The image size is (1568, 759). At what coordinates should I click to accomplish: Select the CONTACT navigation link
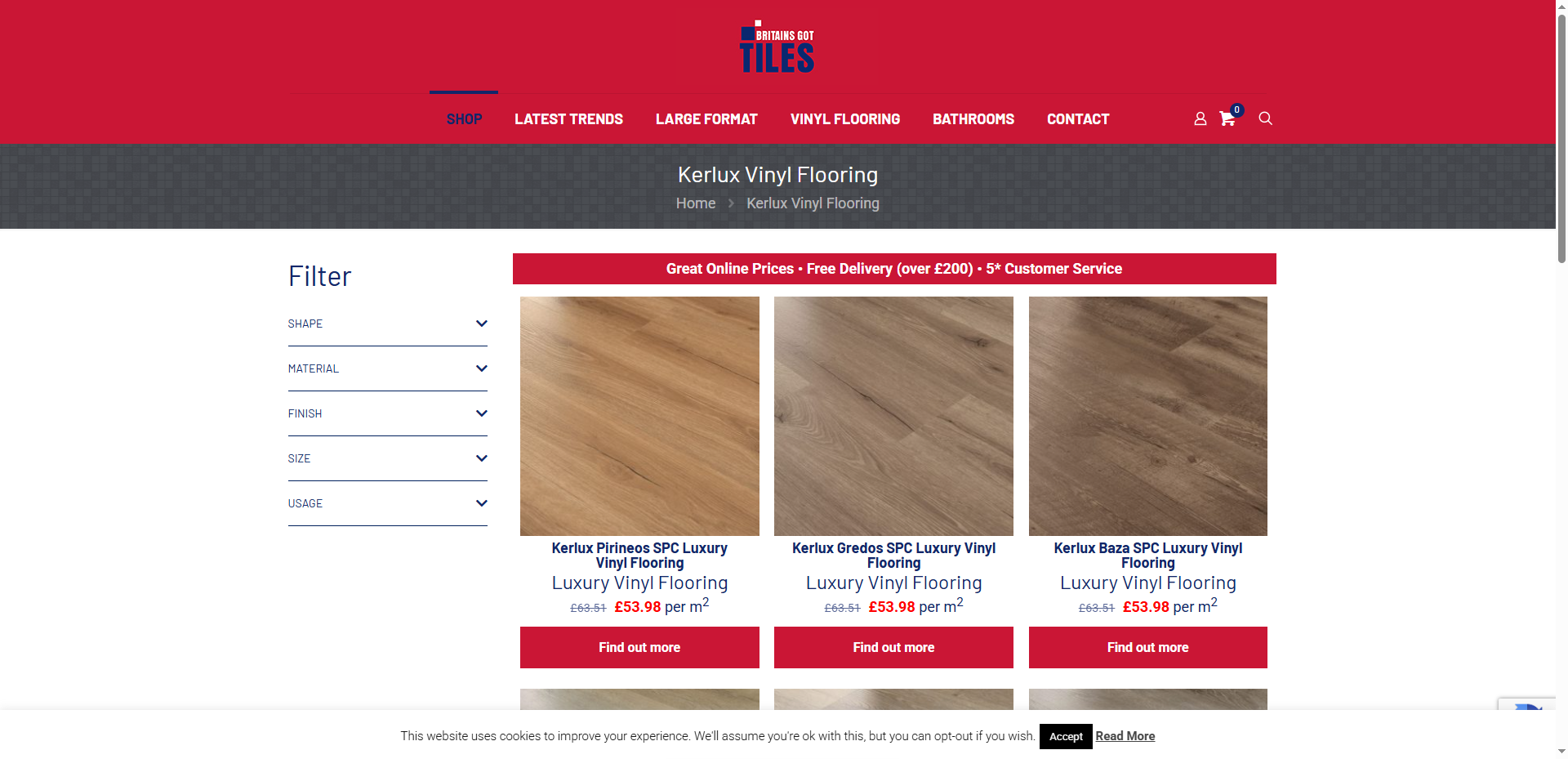[1078, 119]
